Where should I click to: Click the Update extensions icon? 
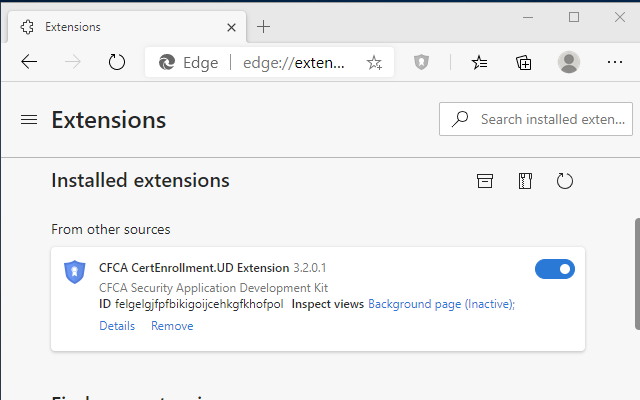click(565, 181)
